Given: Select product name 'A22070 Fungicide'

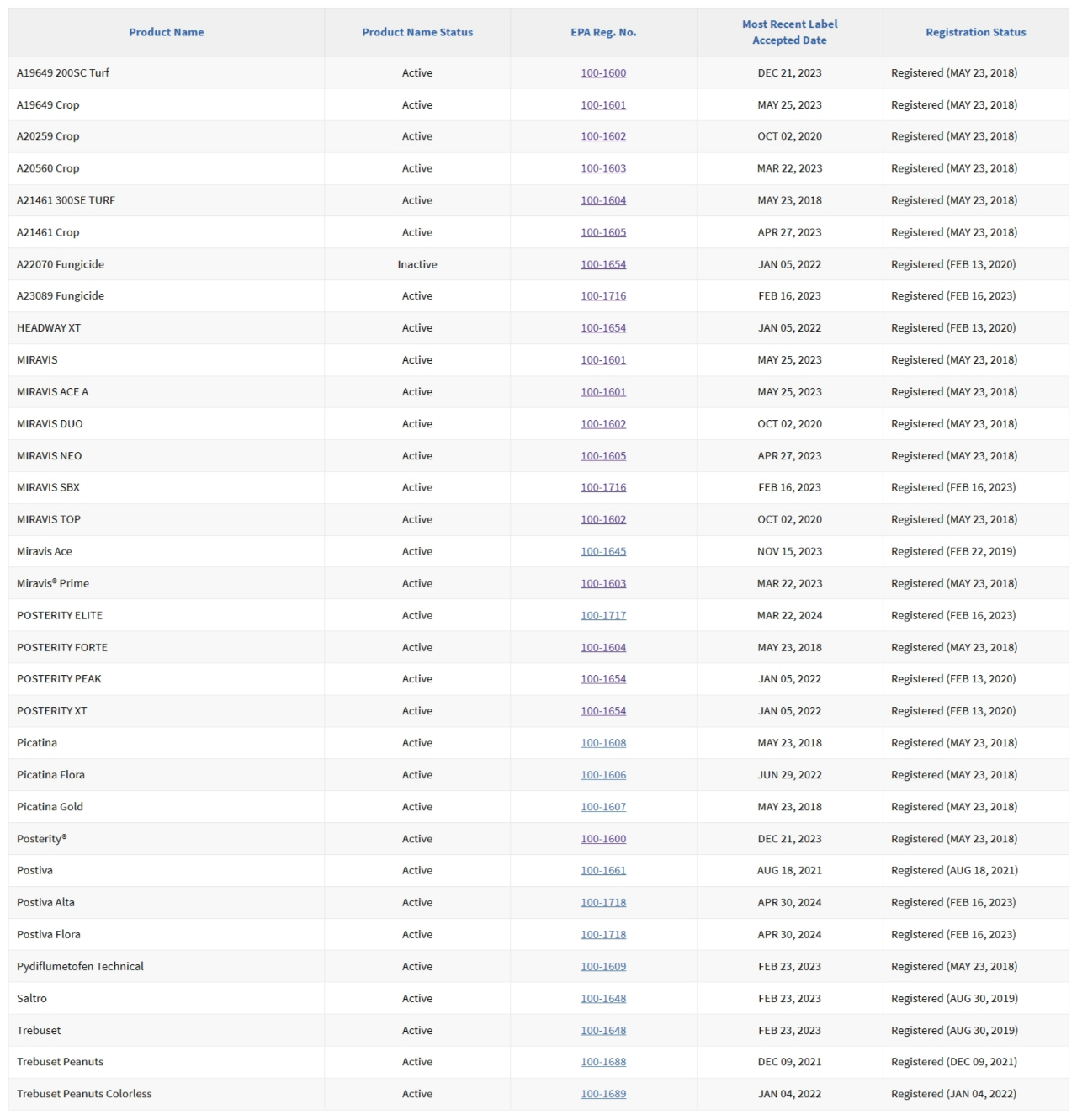Looking at the screenshot, I should tap(61, 264).
